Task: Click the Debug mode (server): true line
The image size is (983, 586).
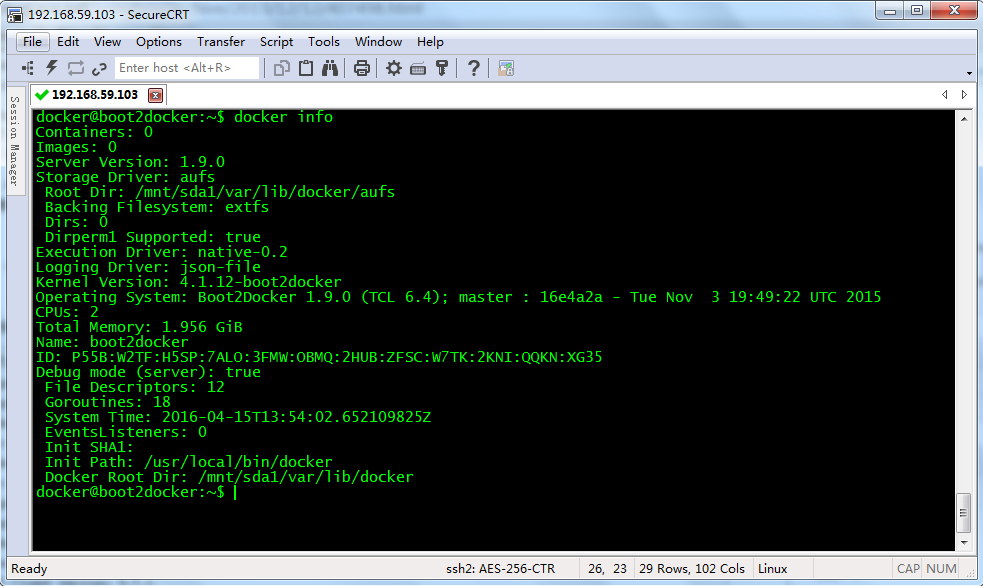Action: (x=148, y=372)
